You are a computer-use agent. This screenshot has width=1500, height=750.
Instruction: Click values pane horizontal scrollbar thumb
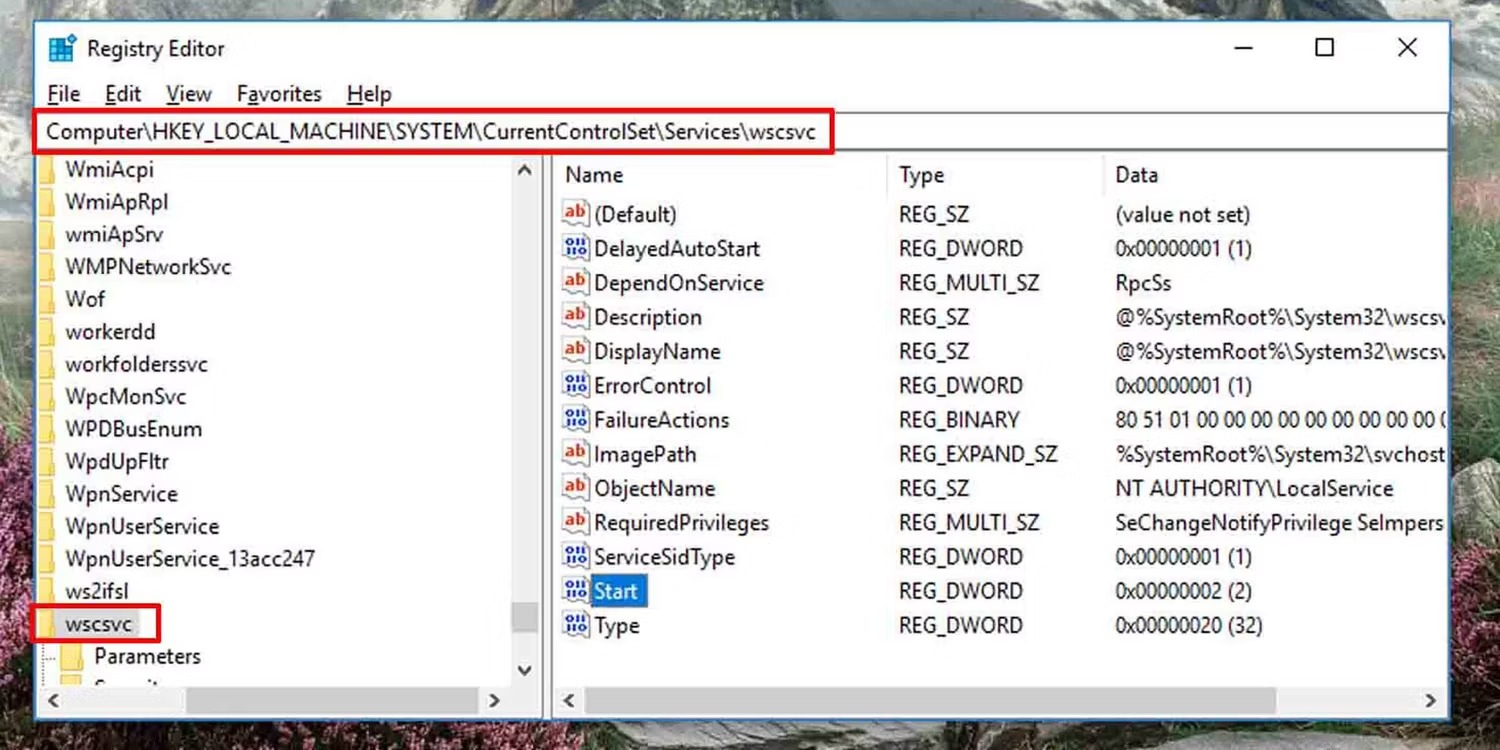coord(931,701)
